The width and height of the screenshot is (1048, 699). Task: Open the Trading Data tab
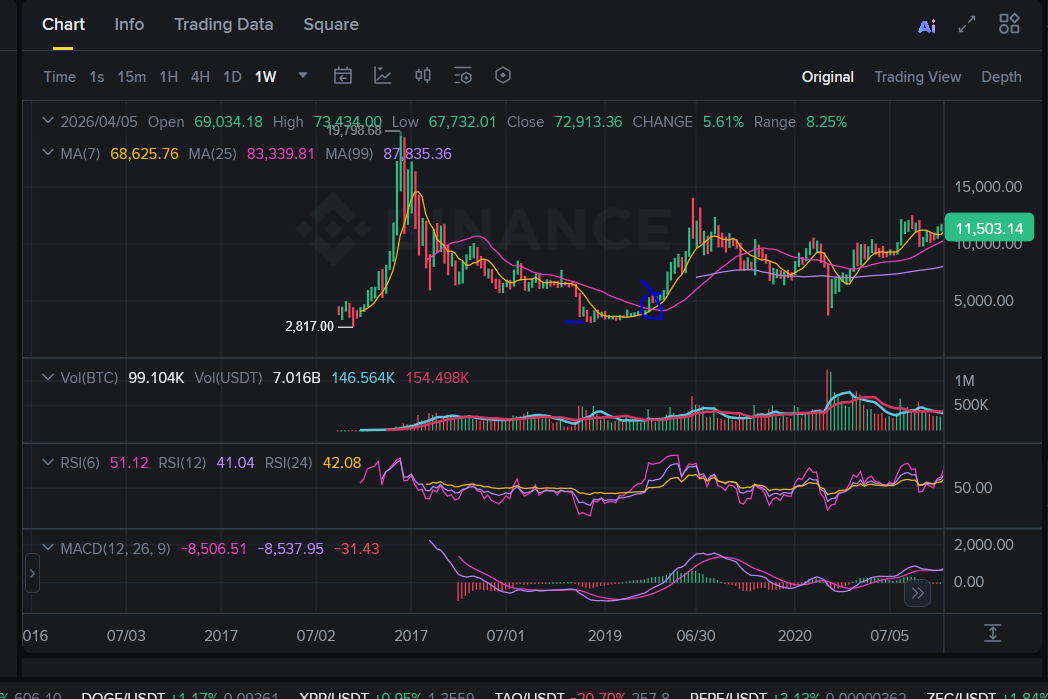coord(224,25)
